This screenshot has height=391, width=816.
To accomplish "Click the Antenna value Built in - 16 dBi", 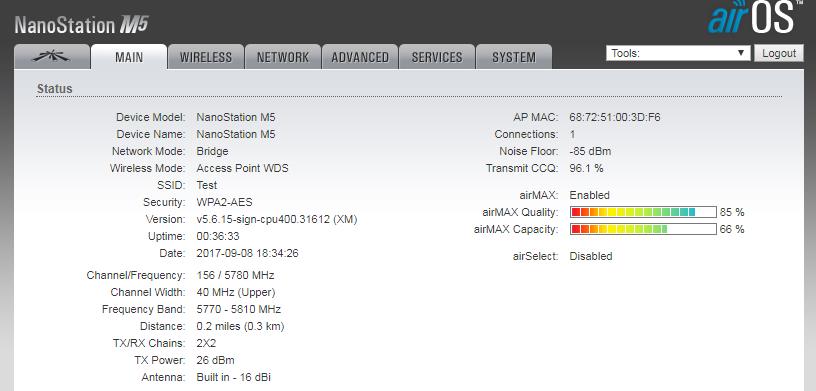I will point(234,377).
